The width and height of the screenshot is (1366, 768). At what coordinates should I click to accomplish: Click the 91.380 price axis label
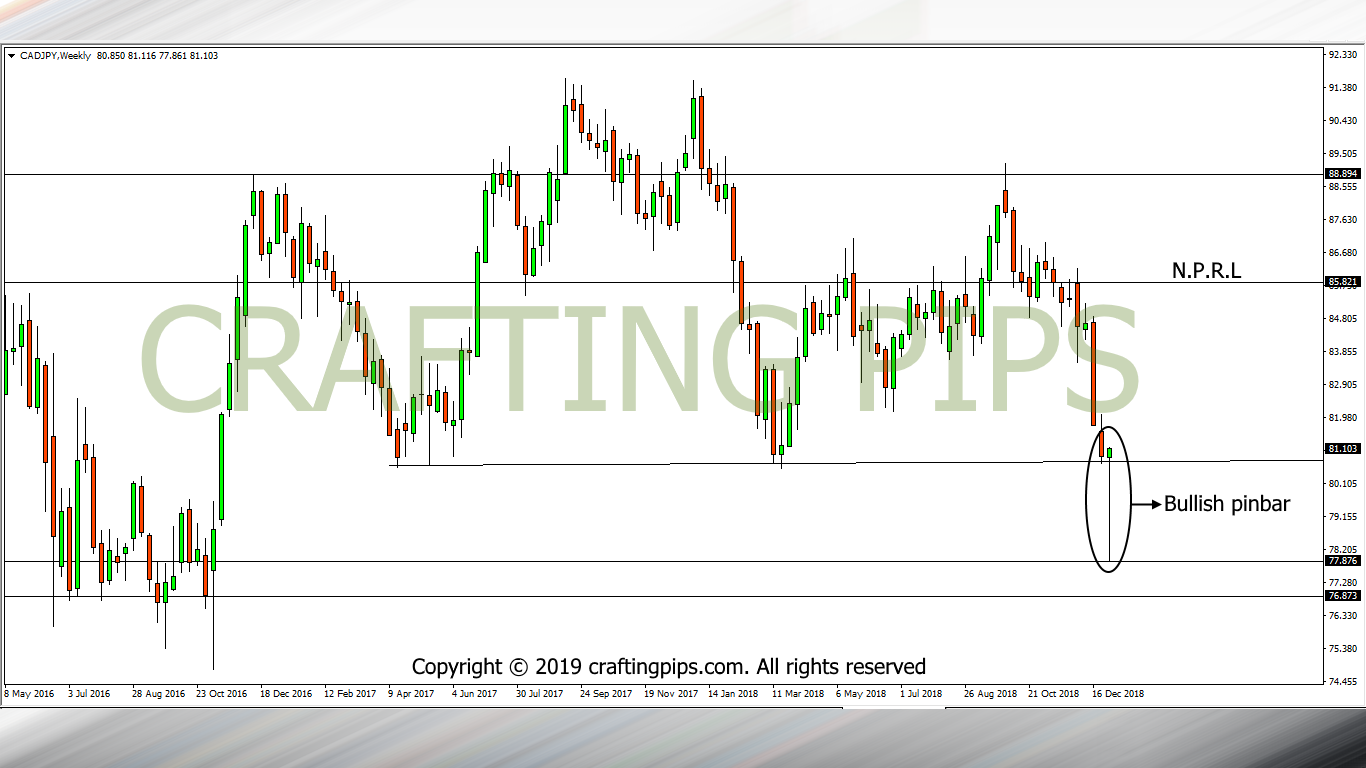1342,88
